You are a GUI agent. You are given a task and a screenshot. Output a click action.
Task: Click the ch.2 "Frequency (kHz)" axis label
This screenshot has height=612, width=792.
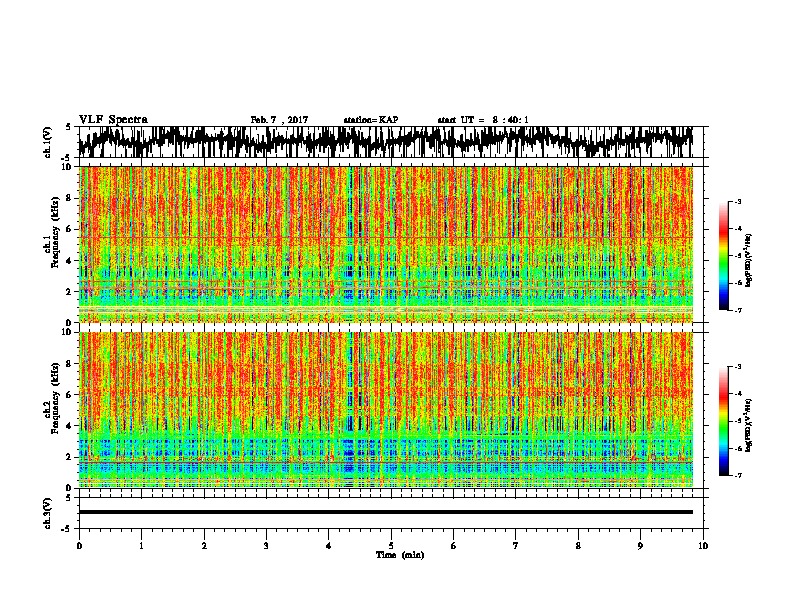(55, 398)
